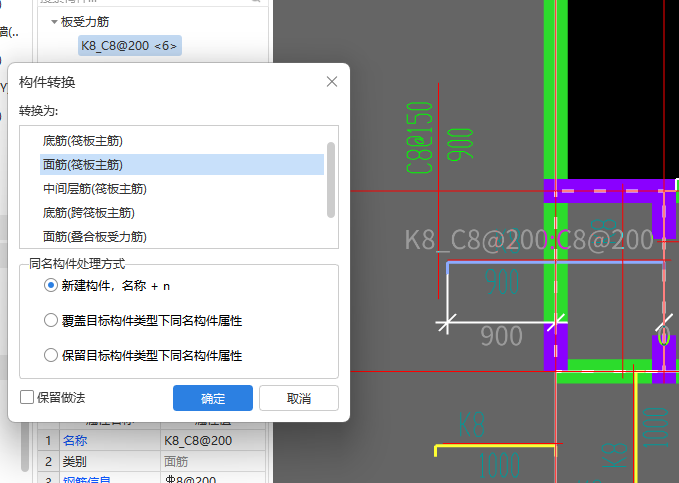Select 面筋(筏板主筋) in conversion list

182,165
